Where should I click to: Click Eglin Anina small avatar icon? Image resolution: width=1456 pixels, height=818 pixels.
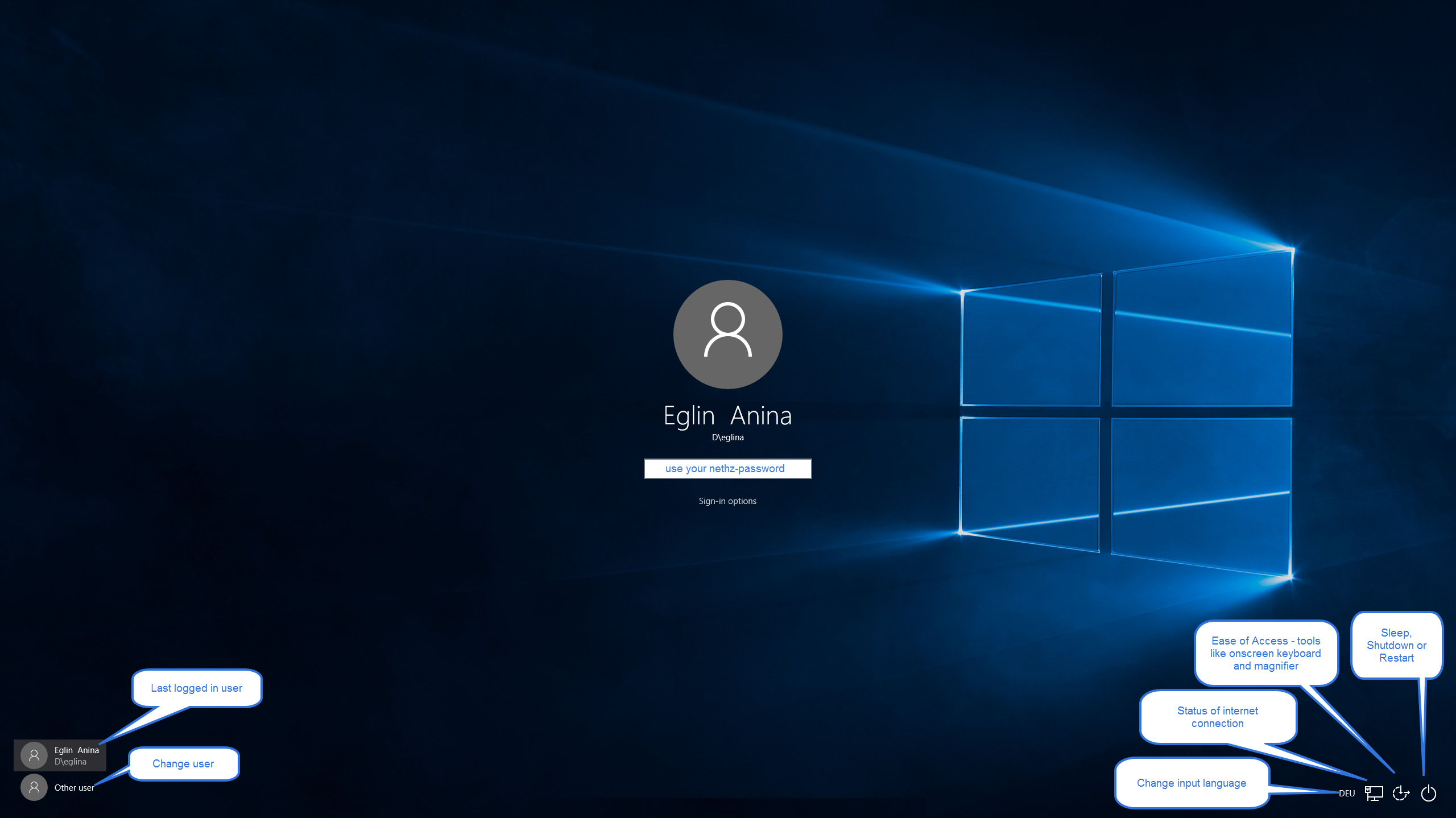pyautogui.click(x=34, y=755)
